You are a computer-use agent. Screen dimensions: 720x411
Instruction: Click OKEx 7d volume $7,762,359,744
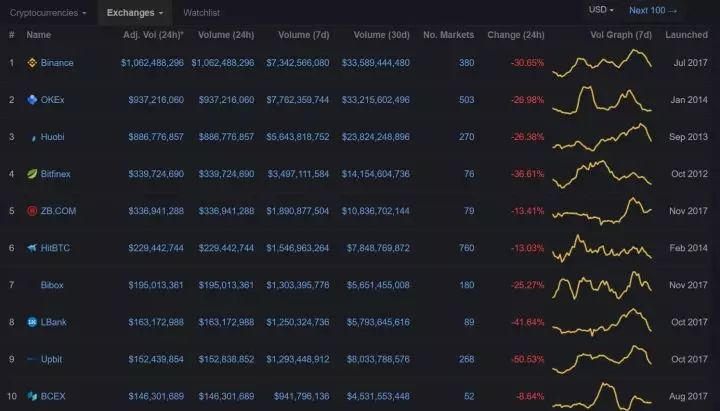click(298, 100)
